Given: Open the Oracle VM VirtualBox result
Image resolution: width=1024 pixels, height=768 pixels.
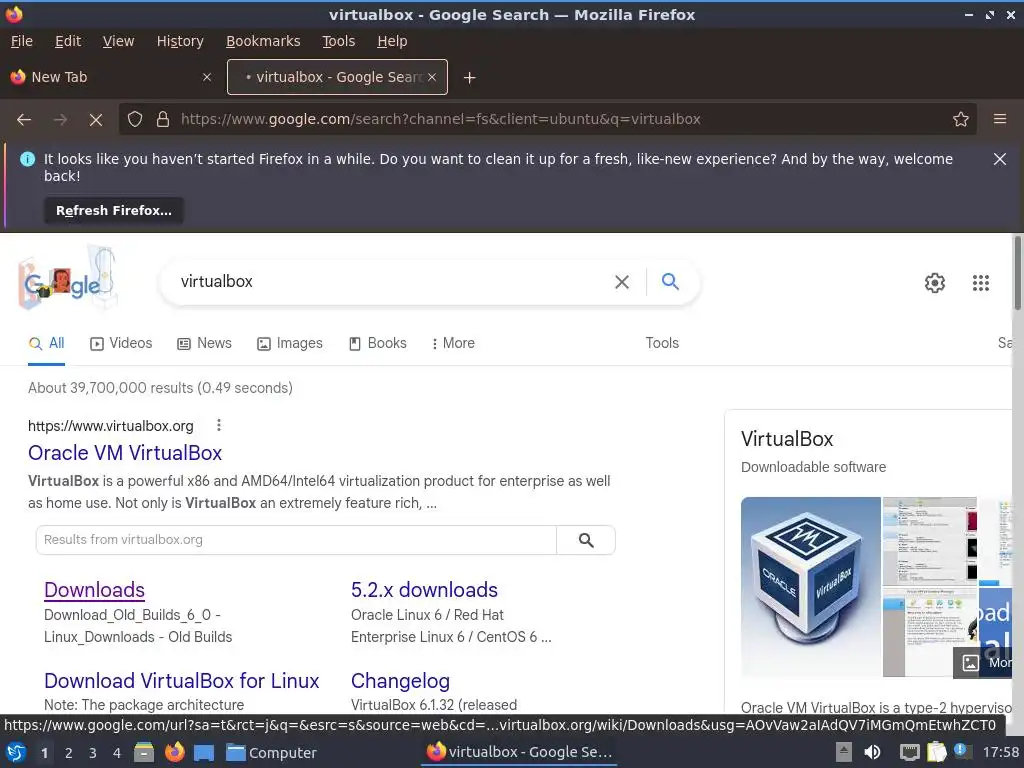Looking at the screenshot, I should click(x=125, y=453).
